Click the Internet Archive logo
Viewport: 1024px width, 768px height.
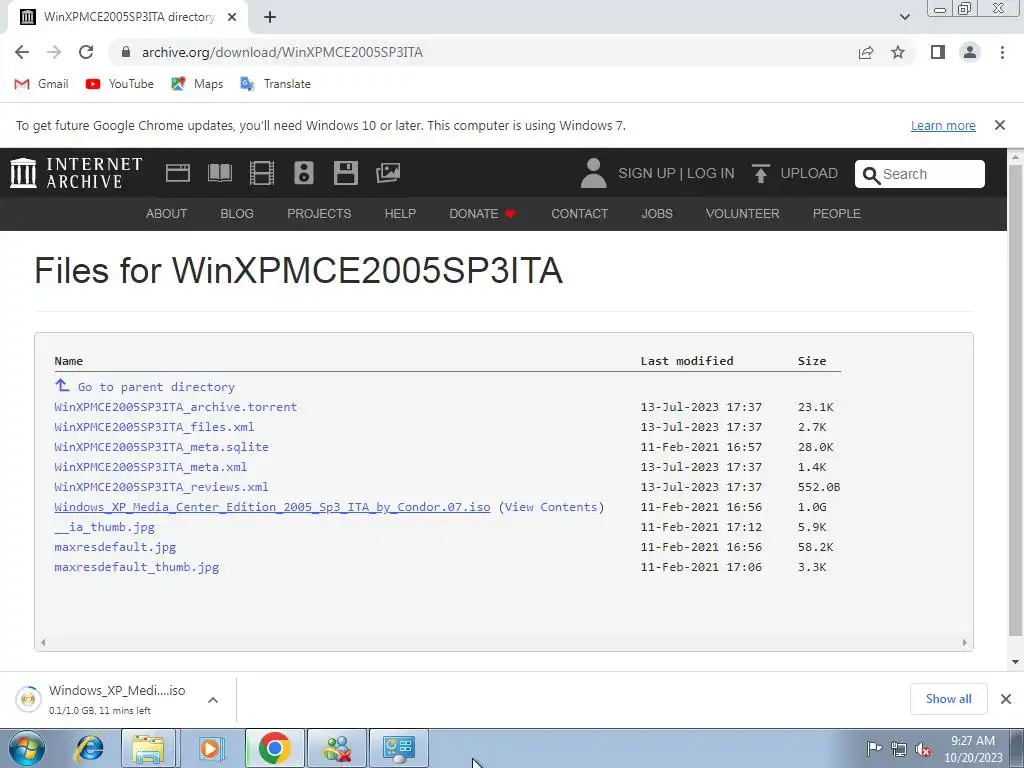pos(76,173)
